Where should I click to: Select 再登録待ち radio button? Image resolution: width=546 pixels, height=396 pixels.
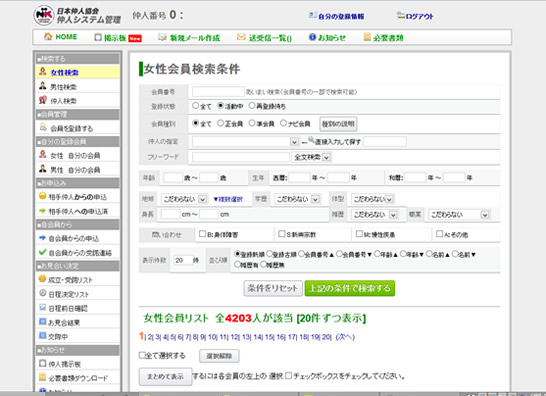point(252,105)
